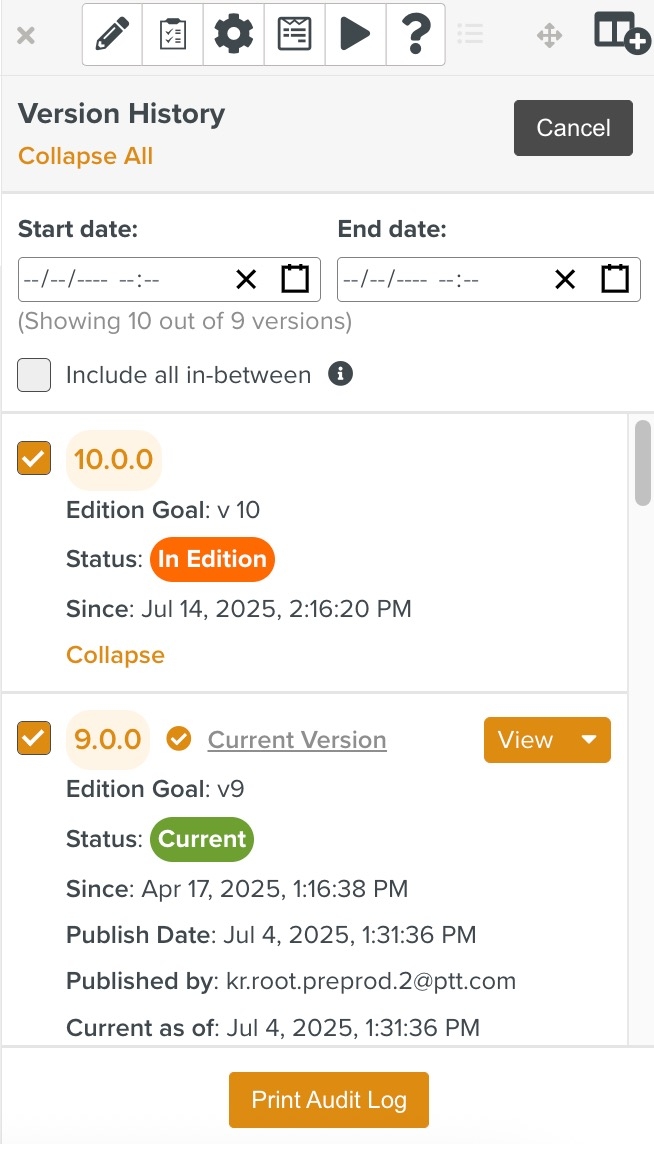Click the form list toolbar icon
The width and height of the screenshot is (654, 1176).
tap(294, 35)
